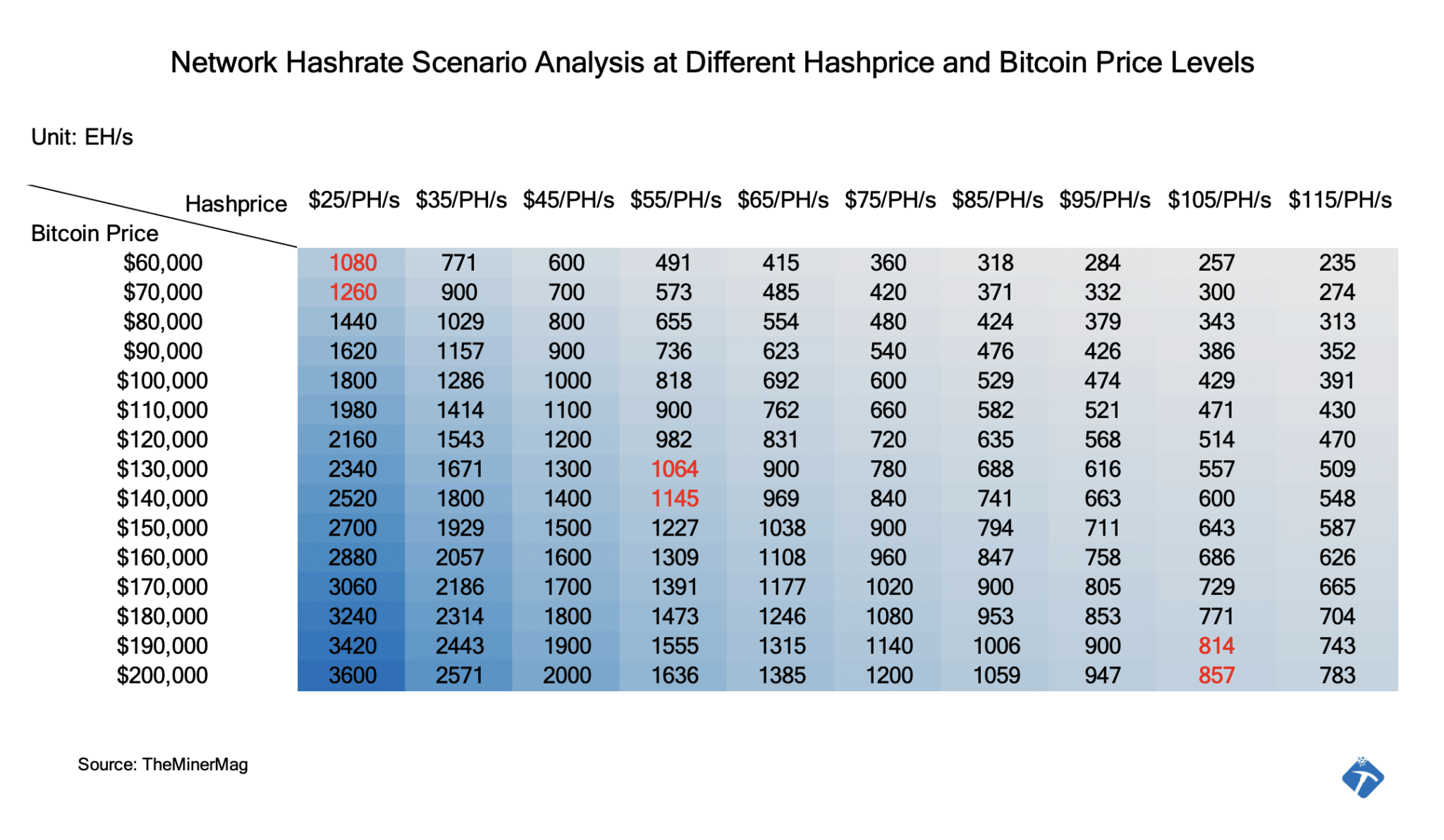The width and height of the screenshot is (1444, 840).
Task: Click the red 1260 cell
Action: pos(353,292)
